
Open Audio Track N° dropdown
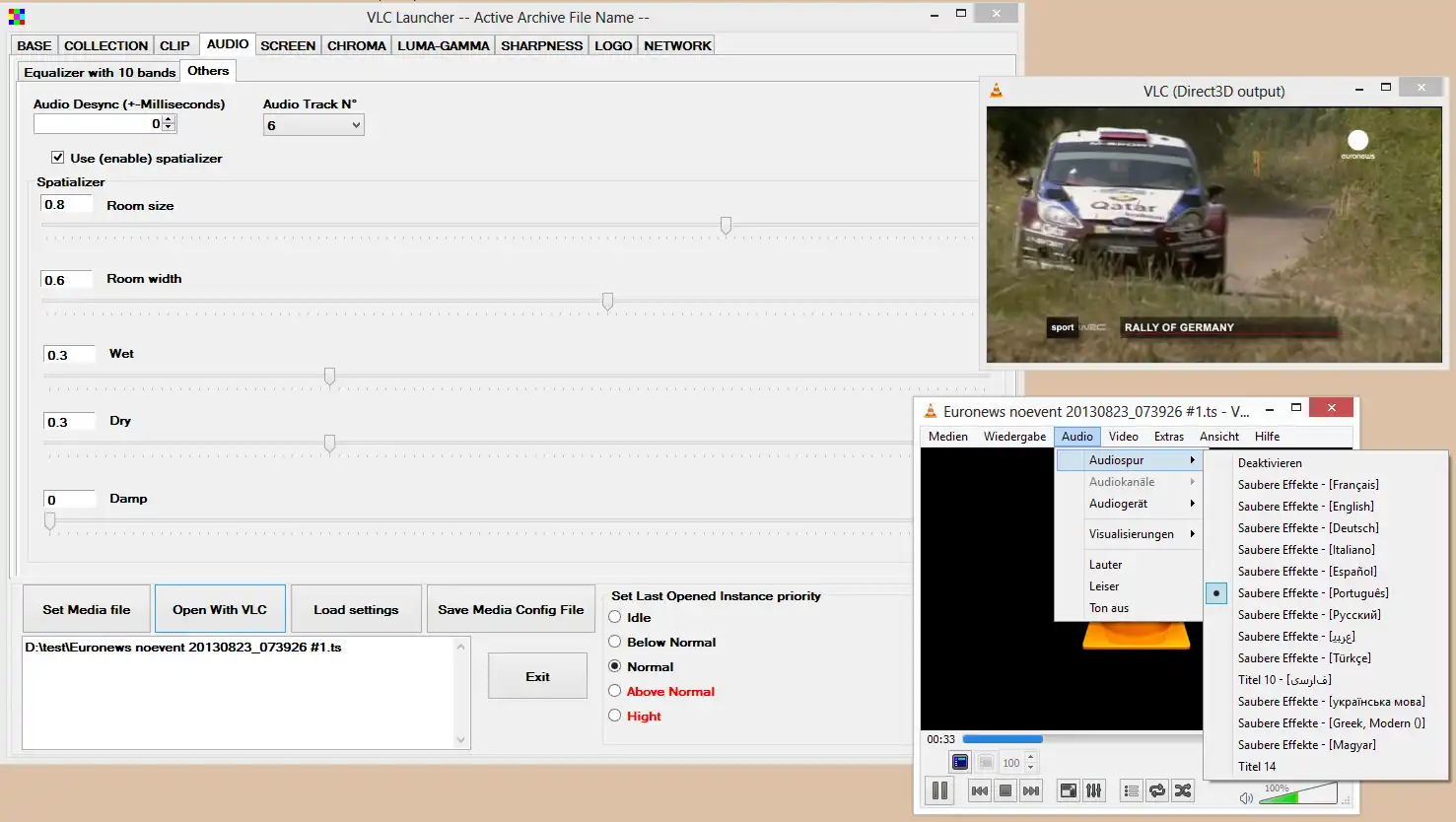click(x=313, y=125)
